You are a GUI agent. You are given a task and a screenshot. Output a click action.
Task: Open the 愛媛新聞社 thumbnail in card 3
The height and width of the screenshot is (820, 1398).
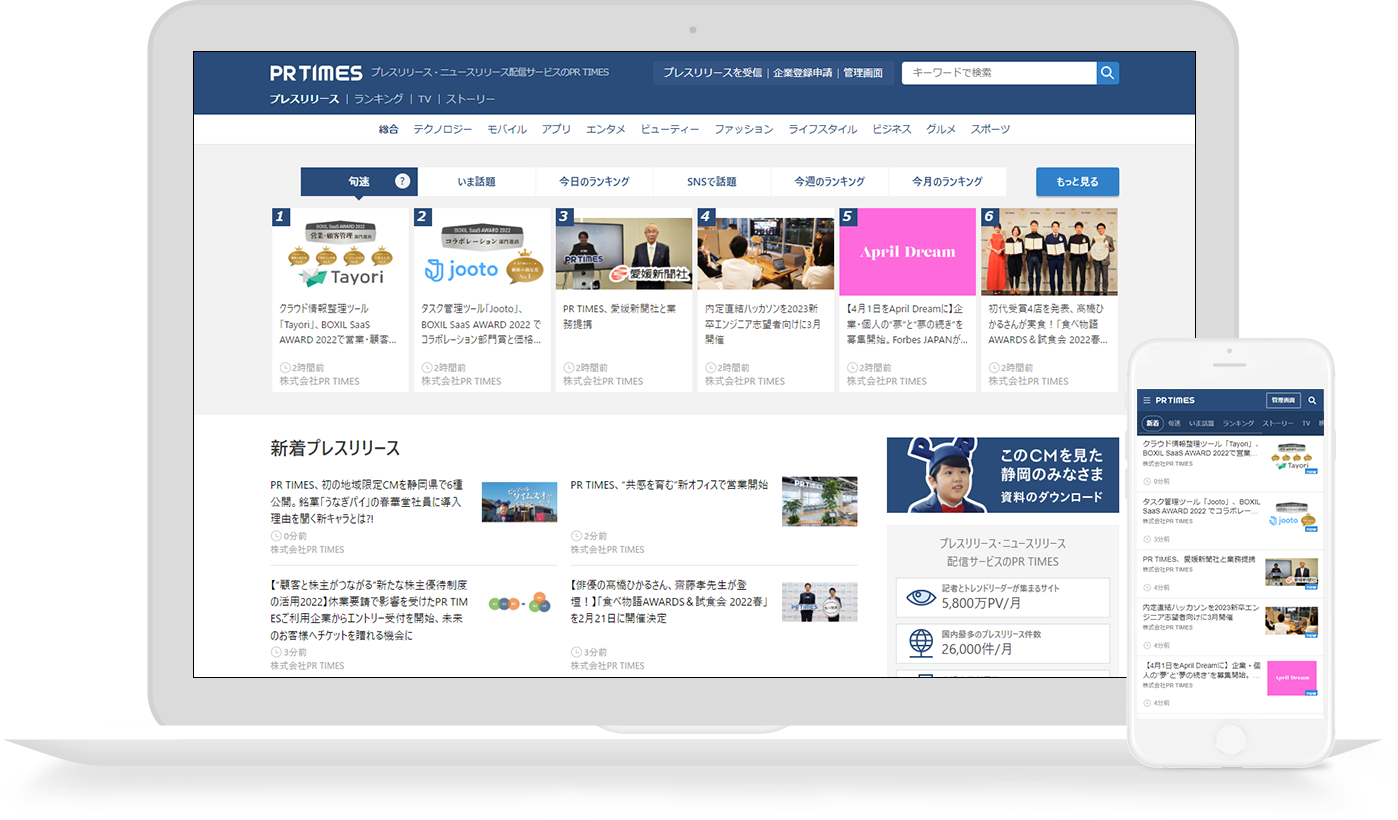coord(624,255)
